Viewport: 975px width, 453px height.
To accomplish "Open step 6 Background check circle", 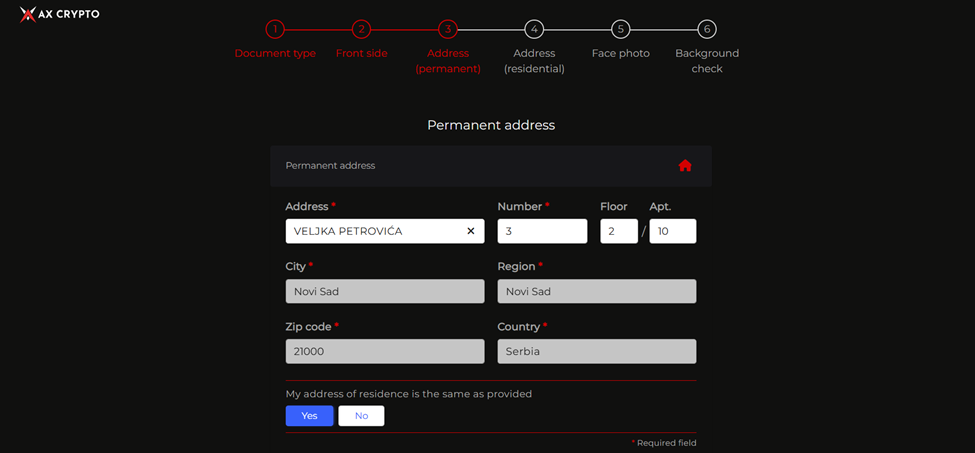I will point(707,29).
